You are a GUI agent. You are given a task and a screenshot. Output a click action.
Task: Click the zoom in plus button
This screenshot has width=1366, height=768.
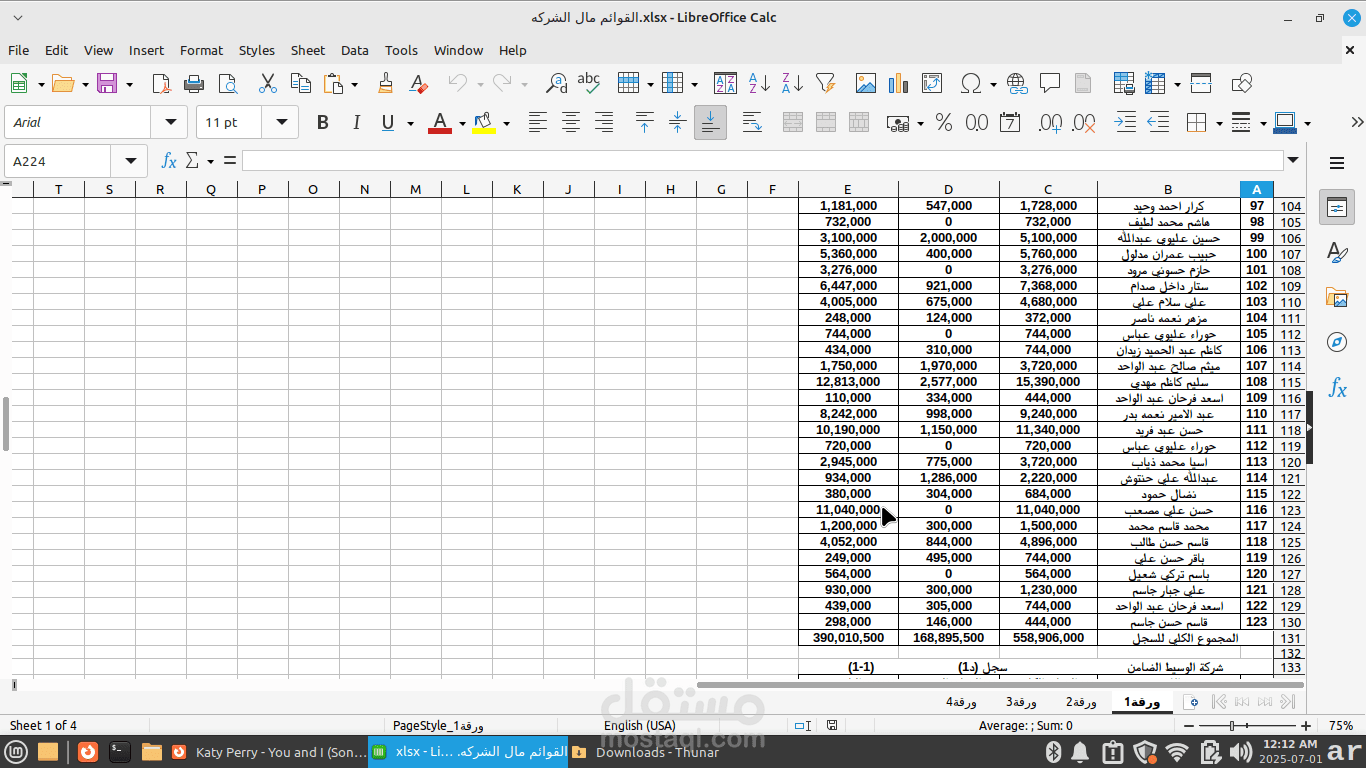[x=1306, y=726]
